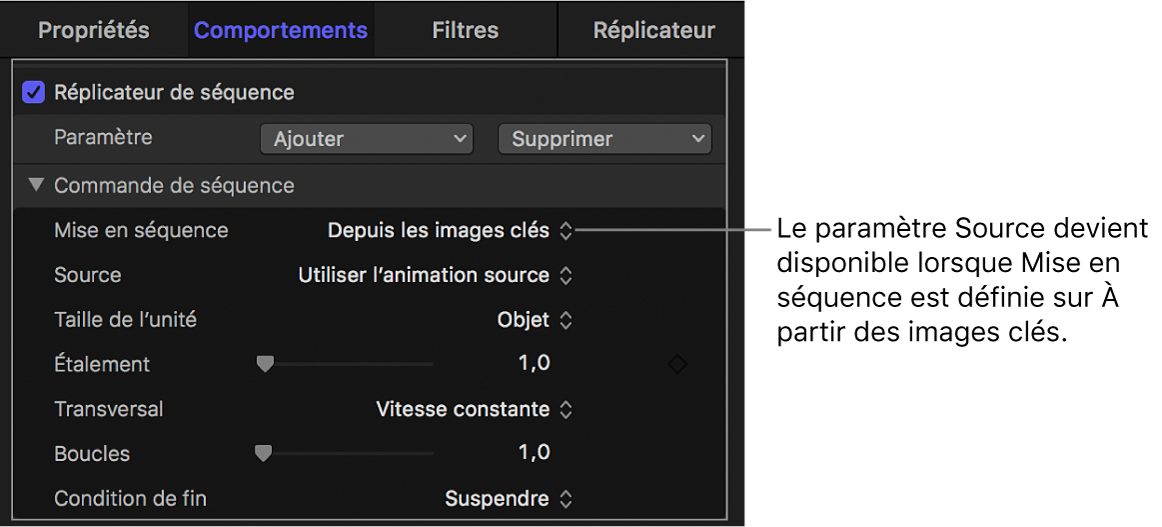Open the Transversal popup menu
The height and width of the screenshot is (527, 1162).
[x=474, y=409]
